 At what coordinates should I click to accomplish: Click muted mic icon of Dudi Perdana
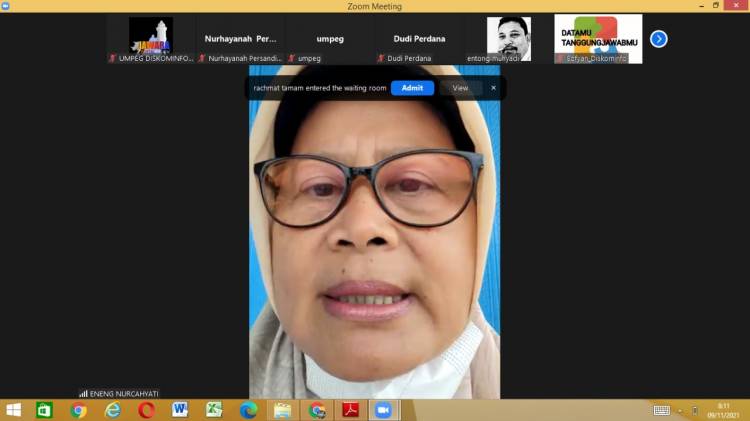(381, 58)
